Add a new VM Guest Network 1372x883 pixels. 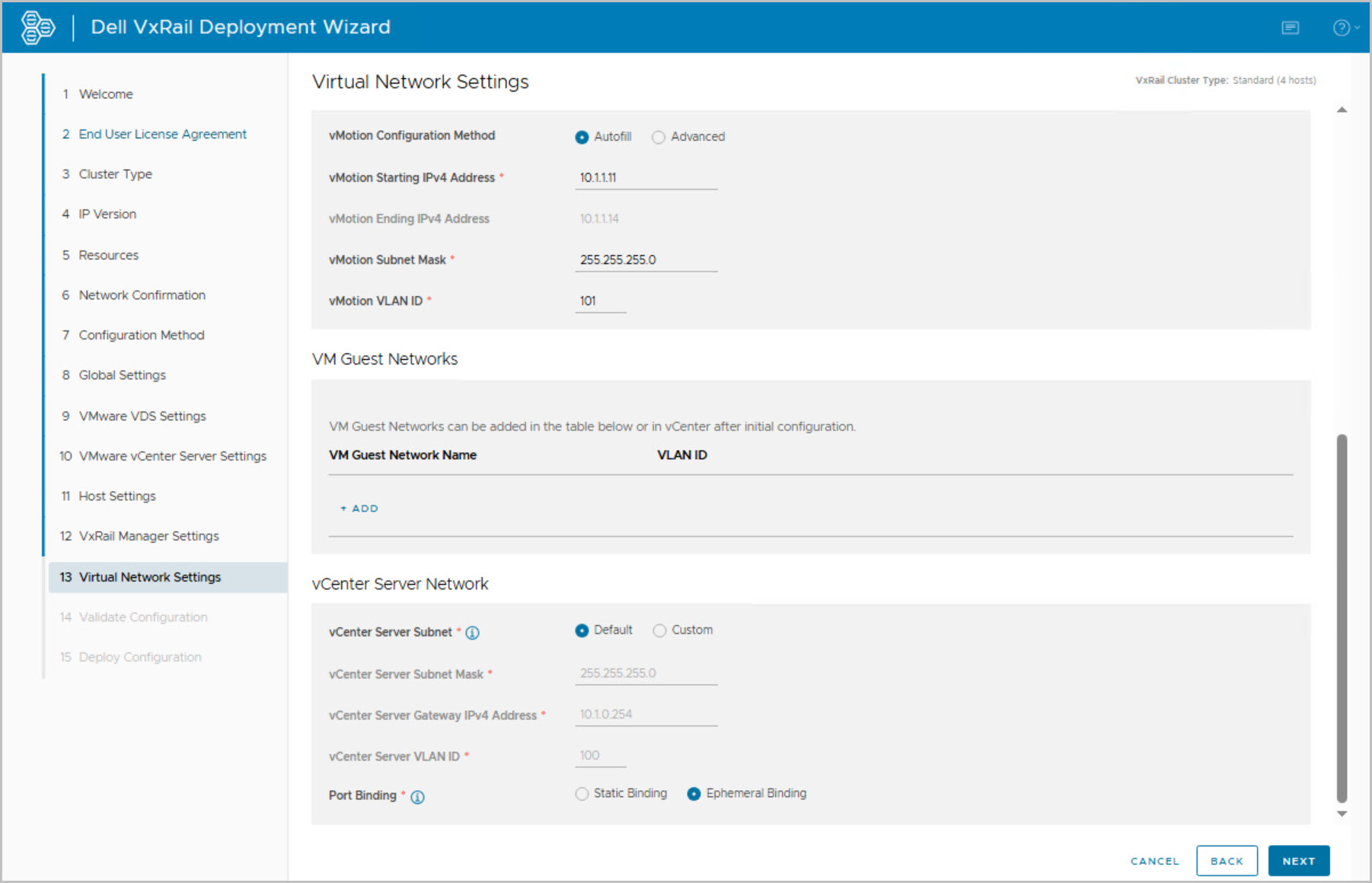point(359,508)
